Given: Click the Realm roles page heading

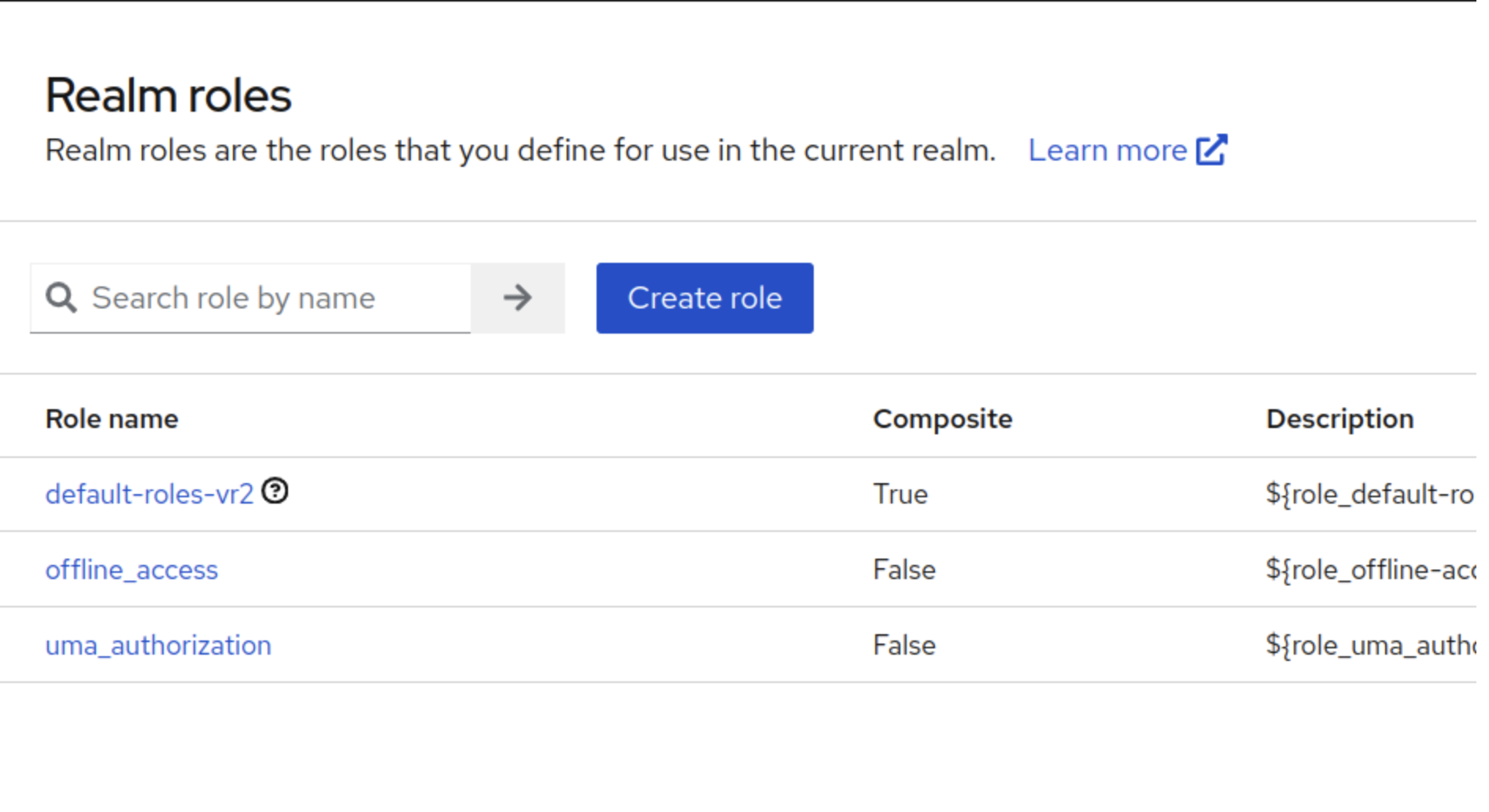Looking at the screenshot, I should tap(168, 96).
